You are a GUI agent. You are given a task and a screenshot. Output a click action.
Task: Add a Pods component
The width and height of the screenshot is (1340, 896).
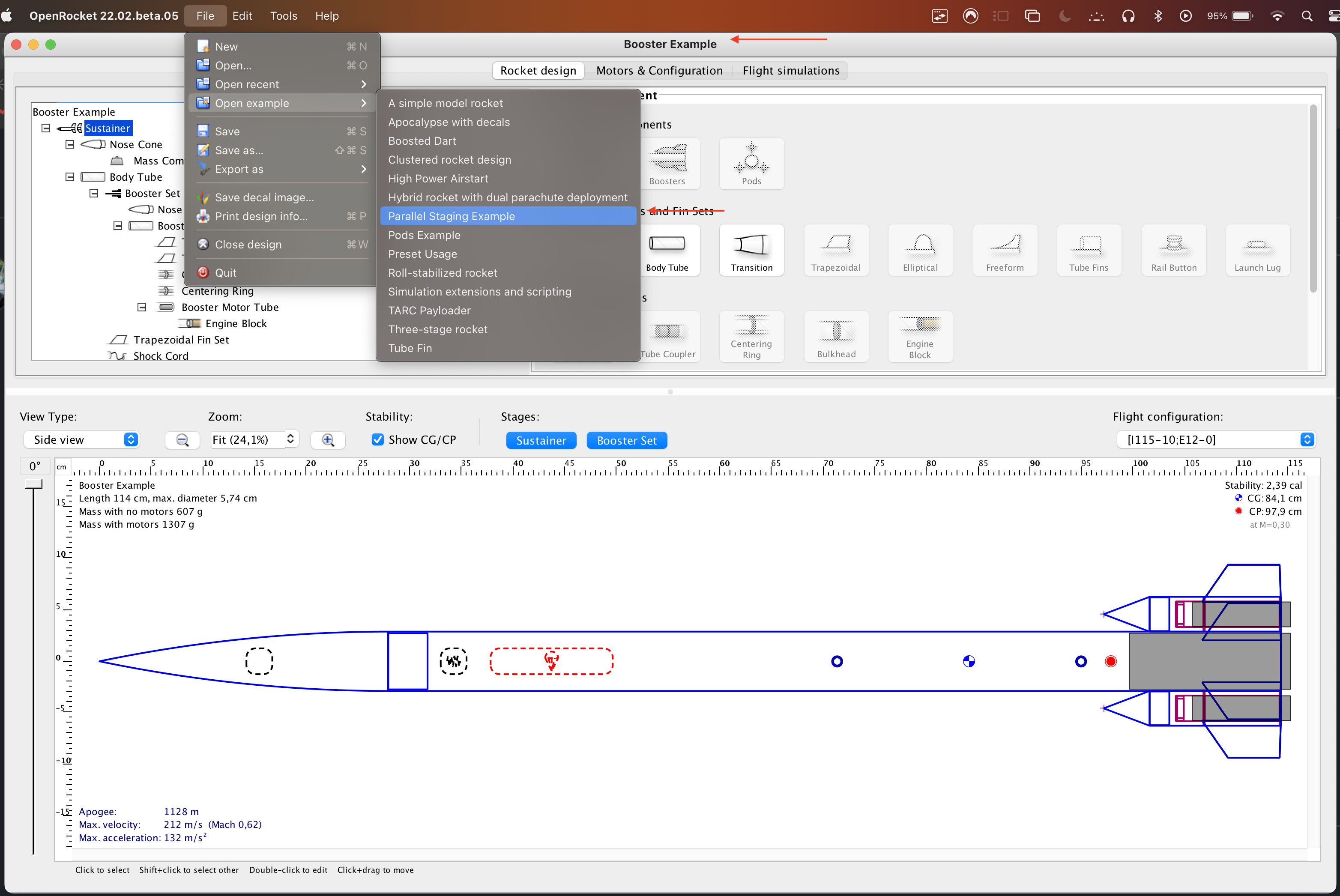pos(751,164)
